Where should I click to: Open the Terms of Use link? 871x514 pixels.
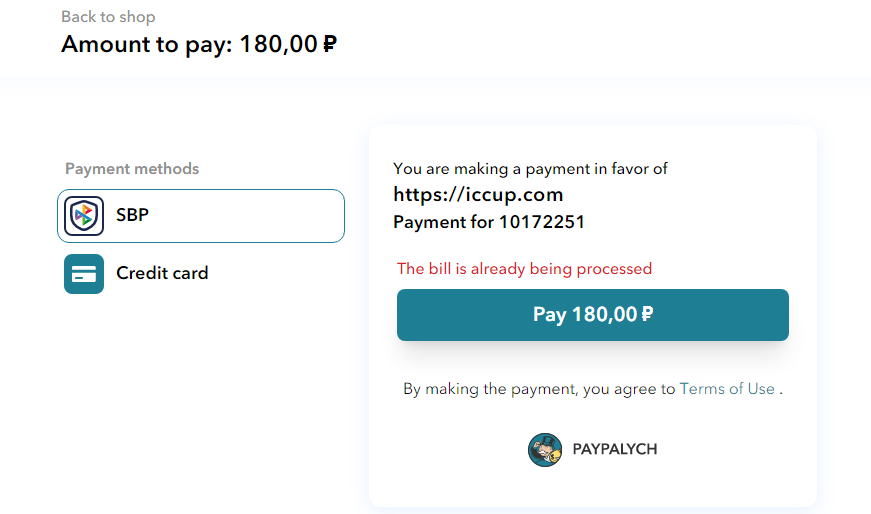(x=727, y=388)
